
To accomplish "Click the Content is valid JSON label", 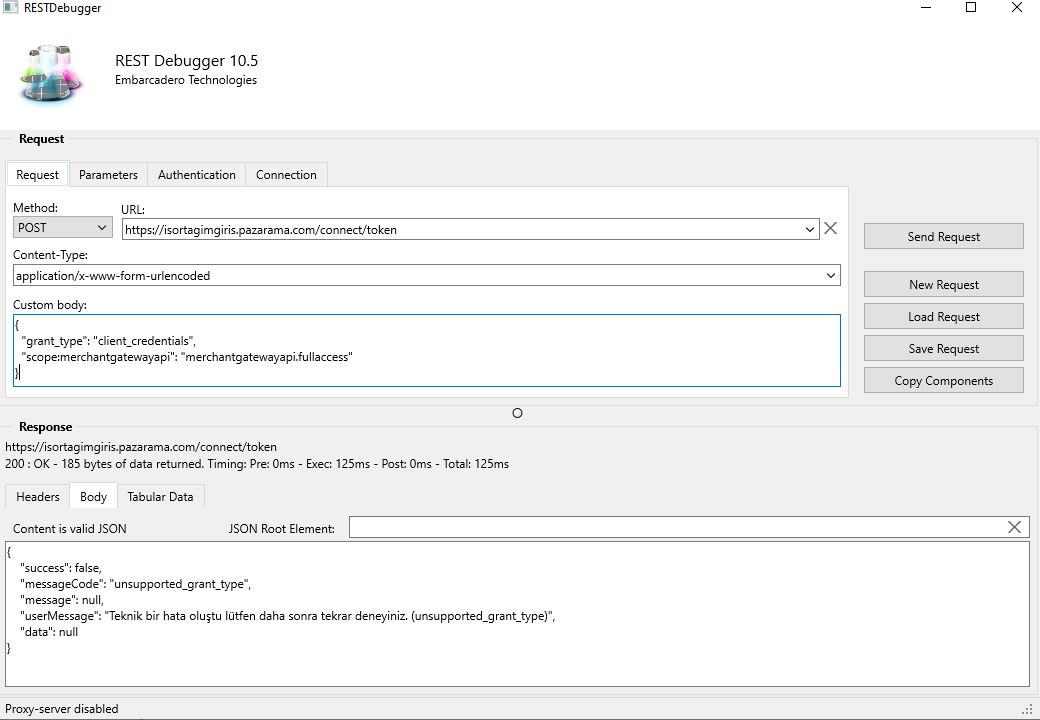I will [x=70, y=528].
